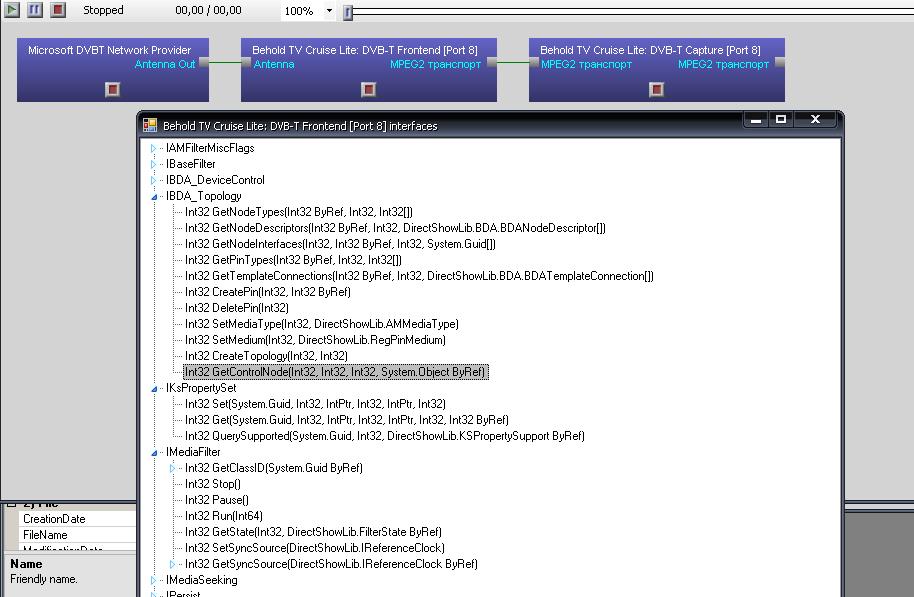Screen dimensions: 914x597
Task: Click the state icon on DVB-T Frontend filter
Action: coord(368,90)
